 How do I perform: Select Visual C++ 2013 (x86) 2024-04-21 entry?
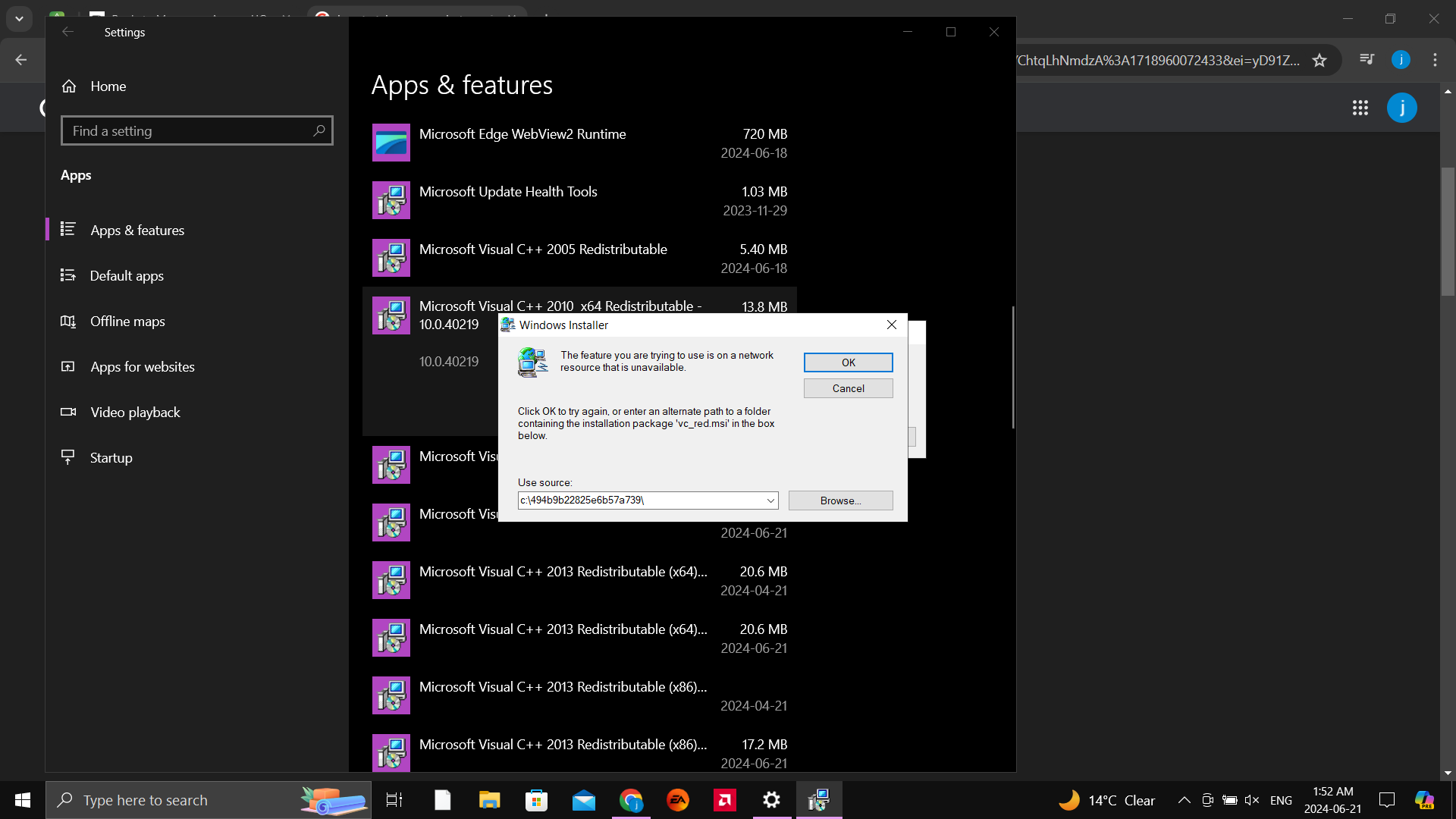[x=579, y=695]
